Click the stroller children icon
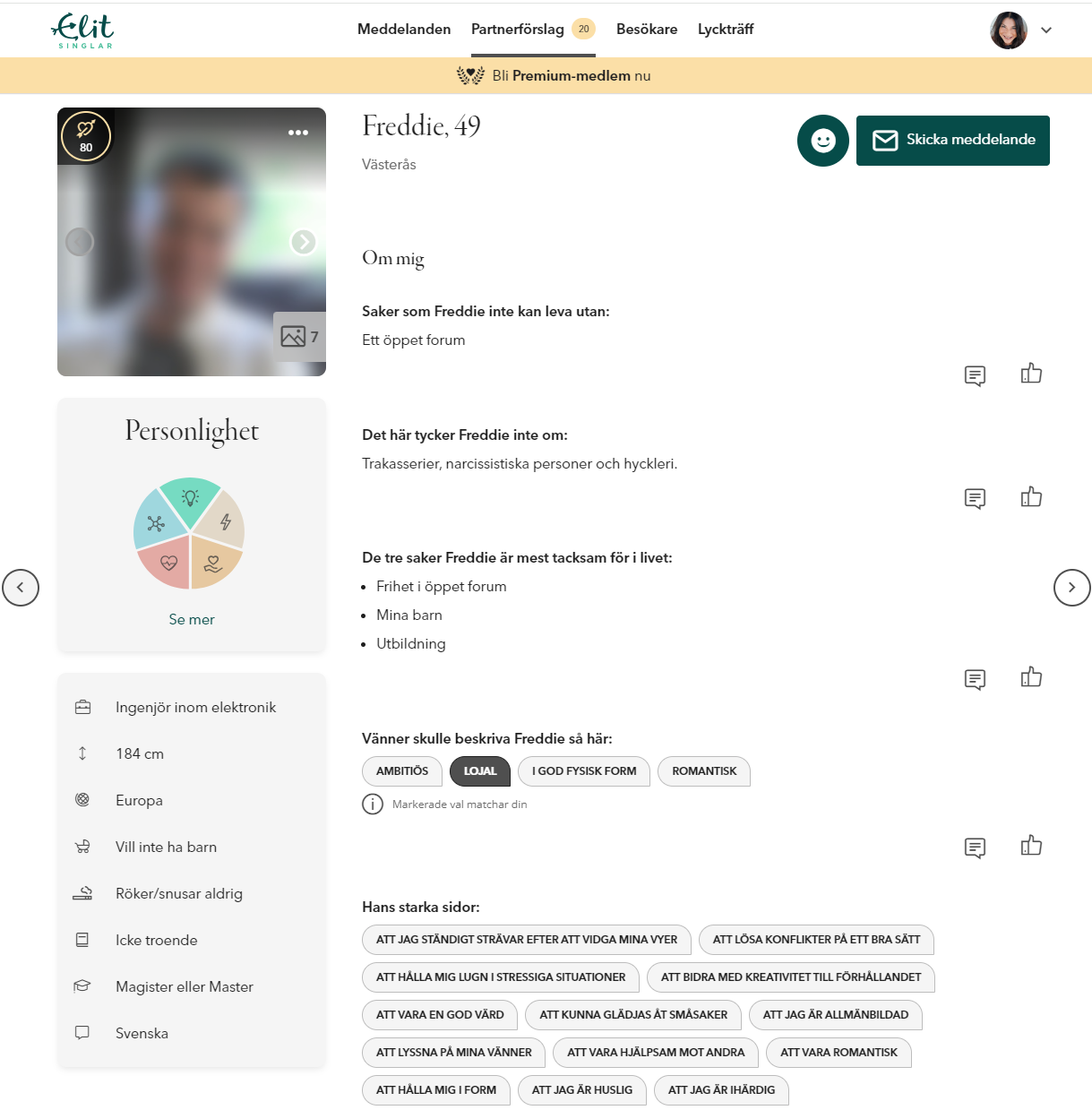Image resolution: width=1092 pixels, height=1110 pixels. click(82, 847)
